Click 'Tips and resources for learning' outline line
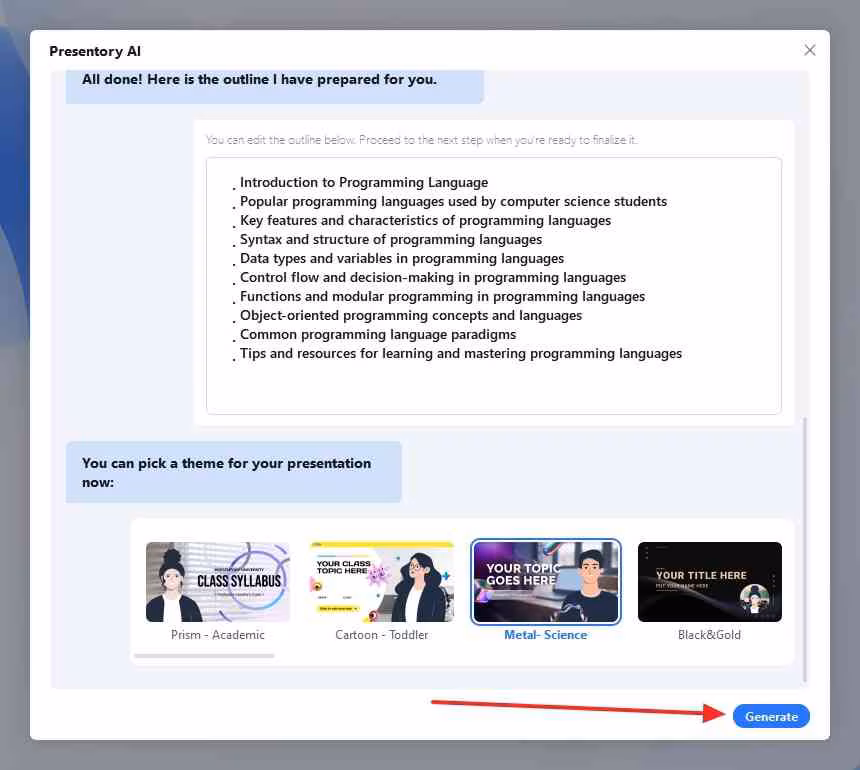Viewport: 860px width, 770px height. pyautogui.click(x=461, y=353)
